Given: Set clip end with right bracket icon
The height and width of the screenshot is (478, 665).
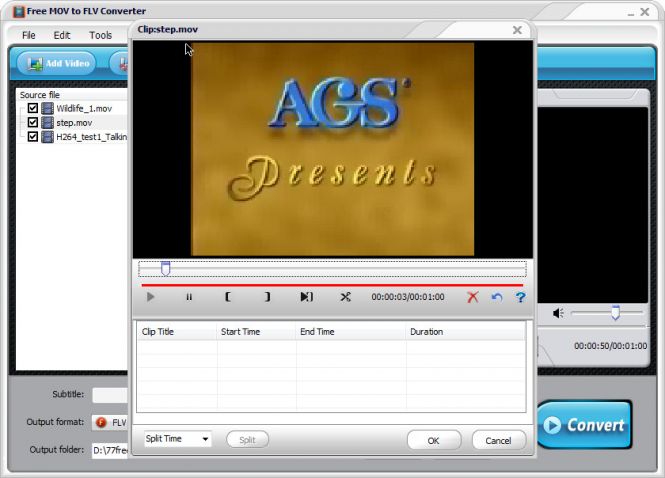Looking at the screenshot, I should 267,297.
